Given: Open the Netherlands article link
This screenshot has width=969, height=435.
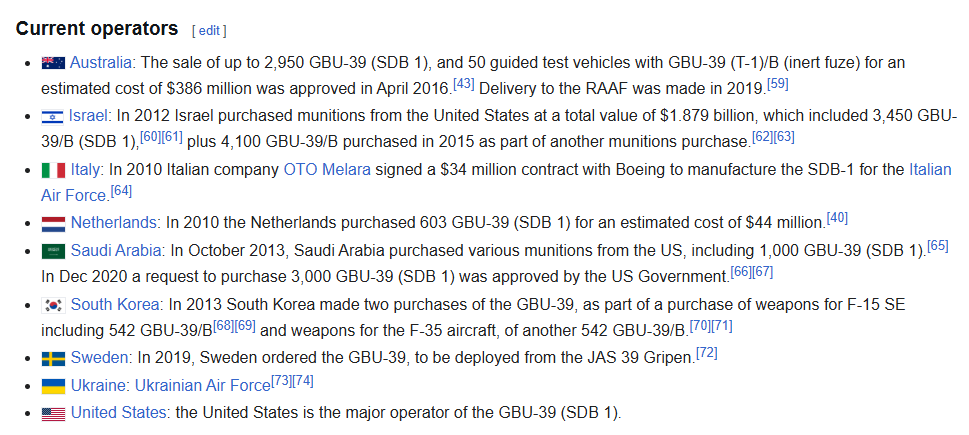Looking at the screenshot, I should (x=114, y=223).
